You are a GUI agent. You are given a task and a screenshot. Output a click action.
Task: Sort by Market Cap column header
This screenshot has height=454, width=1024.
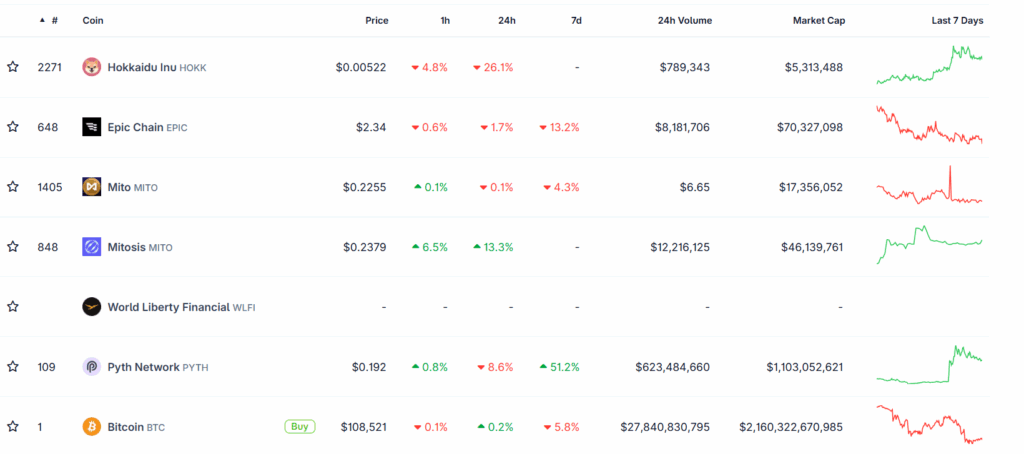(818, 20)
